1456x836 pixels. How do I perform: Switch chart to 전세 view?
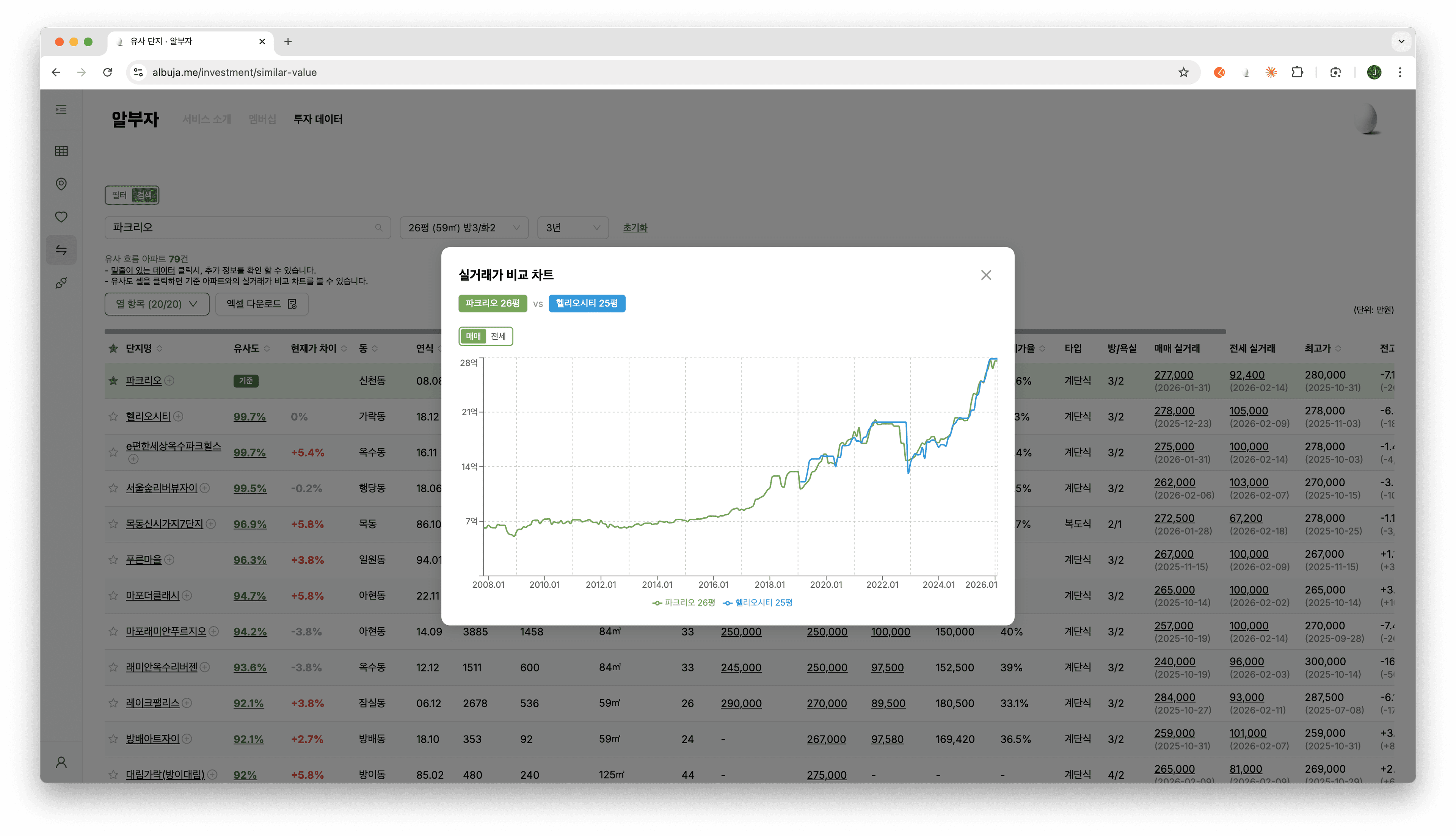(498, 336)
